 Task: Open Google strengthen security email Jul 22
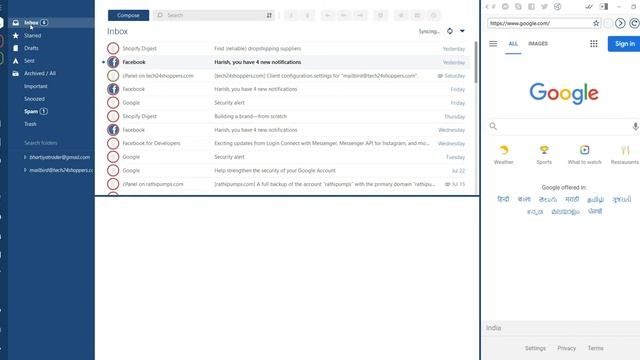point(286,170)
